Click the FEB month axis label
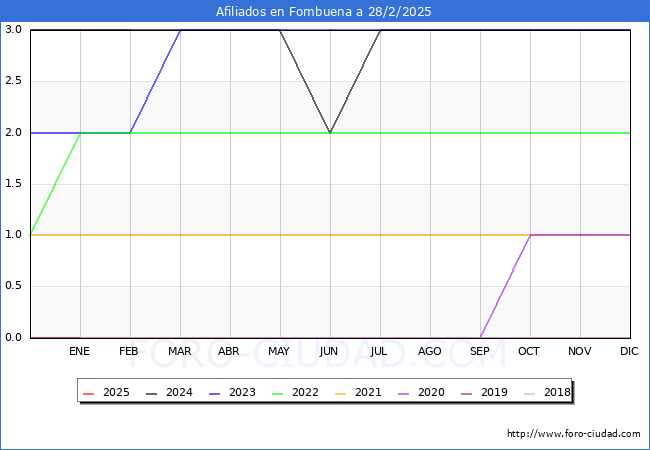The height and width of the screenshot is (450, 650). [x=129, y=351]
